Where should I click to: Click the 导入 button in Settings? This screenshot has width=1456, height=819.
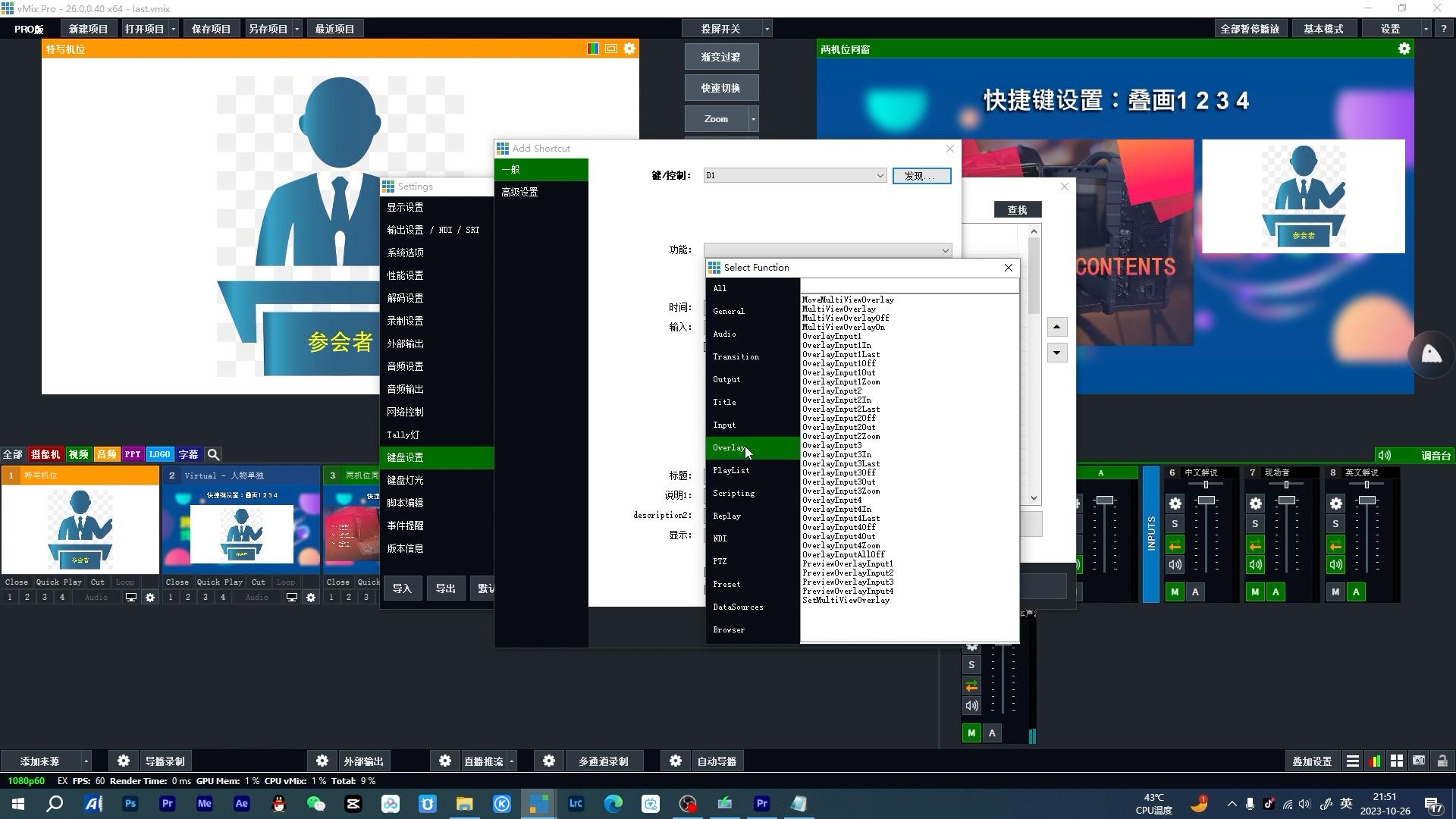coord(402,588)
